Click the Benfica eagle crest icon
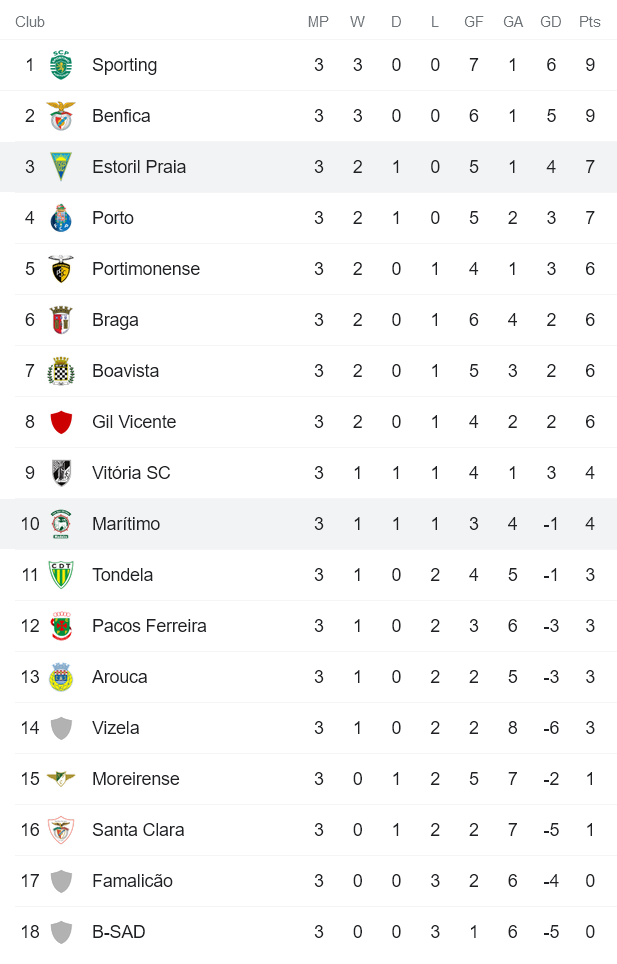 (62, 116)
